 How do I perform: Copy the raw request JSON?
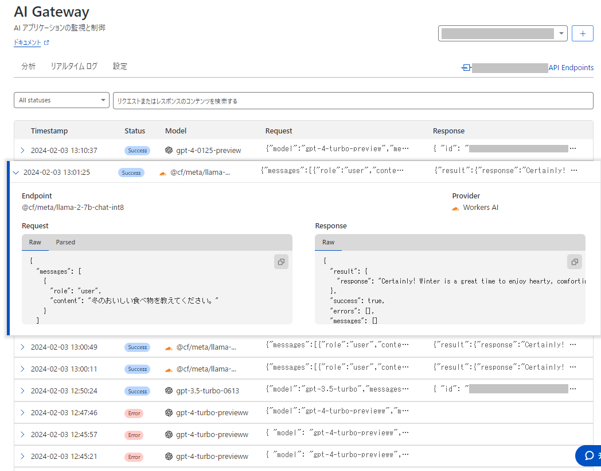[281, 262]
